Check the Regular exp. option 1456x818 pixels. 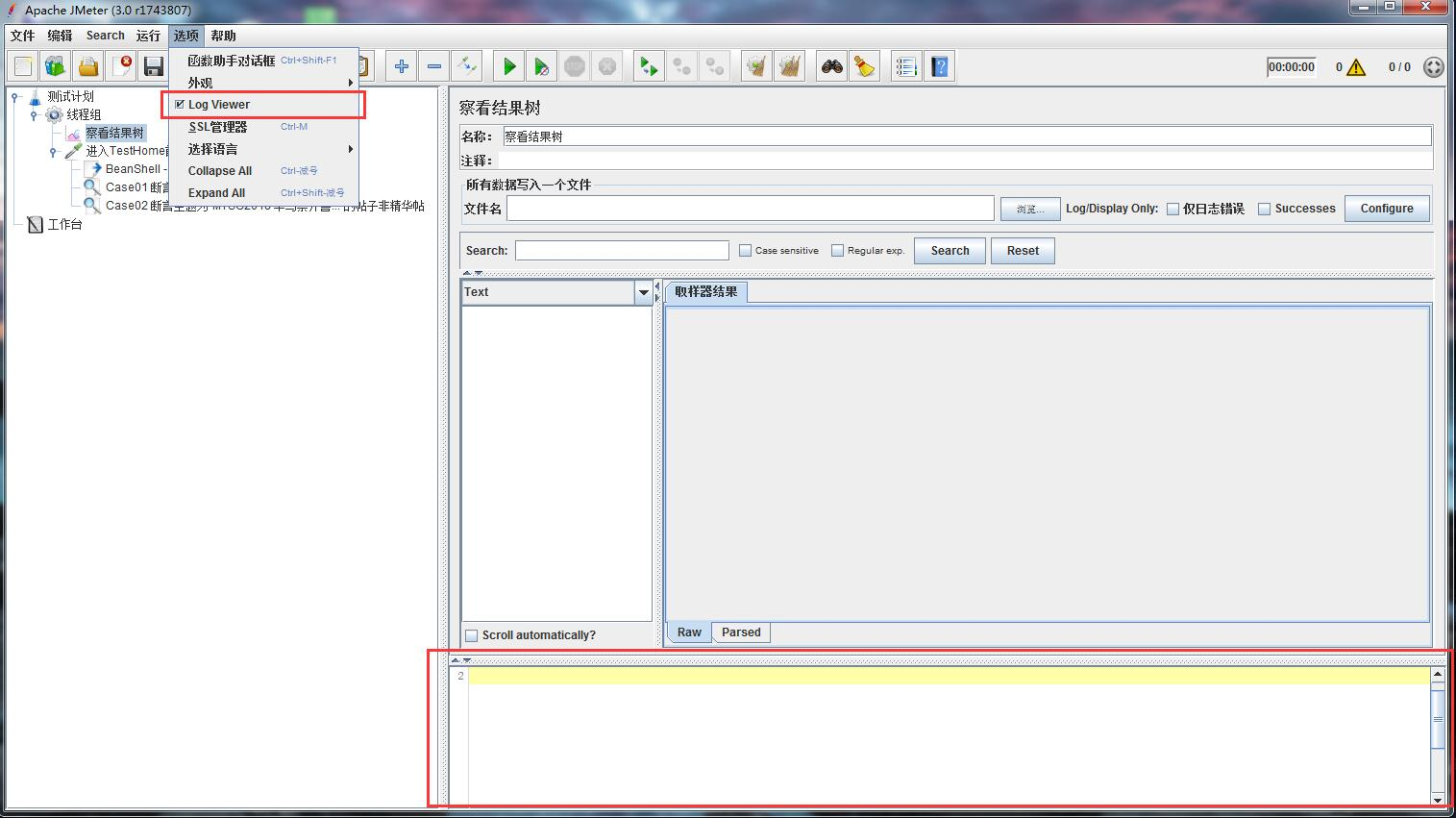(x=837, y=251)
